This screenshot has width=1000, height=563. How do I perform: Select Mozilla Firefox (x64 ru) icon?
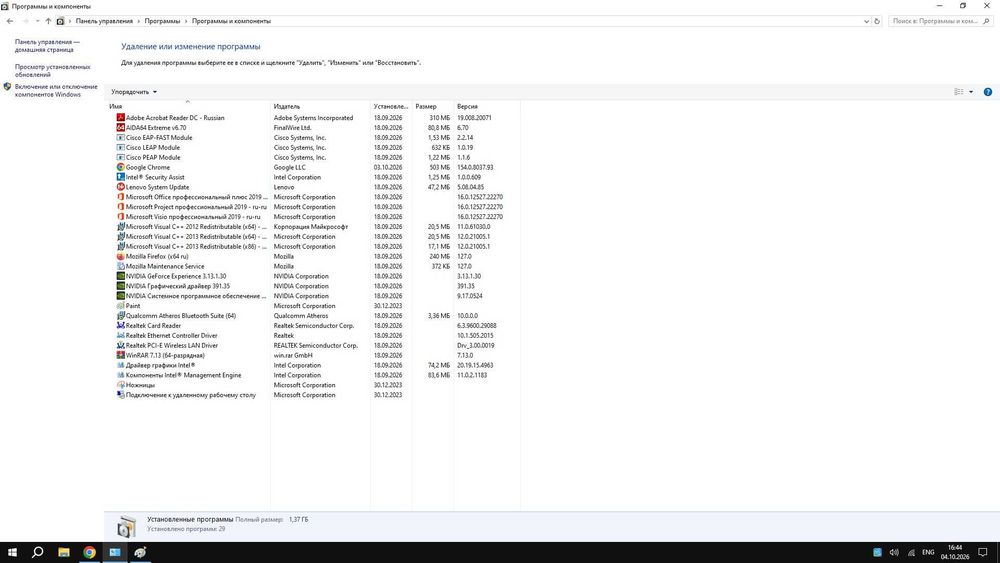click(121, 256)
